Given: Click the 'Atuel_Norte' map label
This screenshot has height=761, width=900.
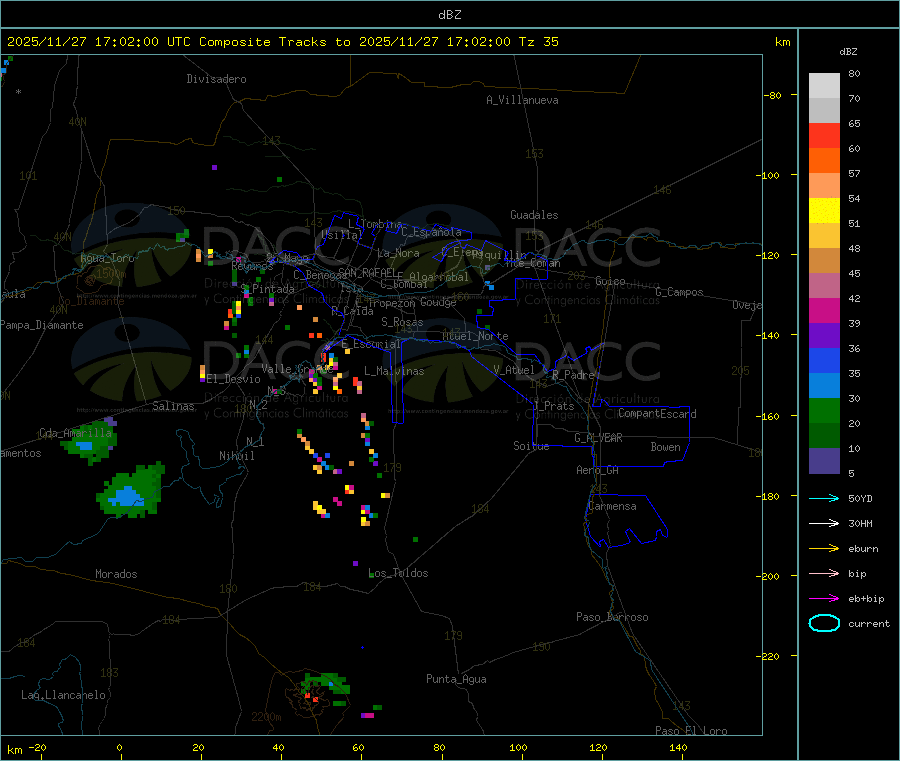Looking at the screenshot, I should tap(475, 336).
